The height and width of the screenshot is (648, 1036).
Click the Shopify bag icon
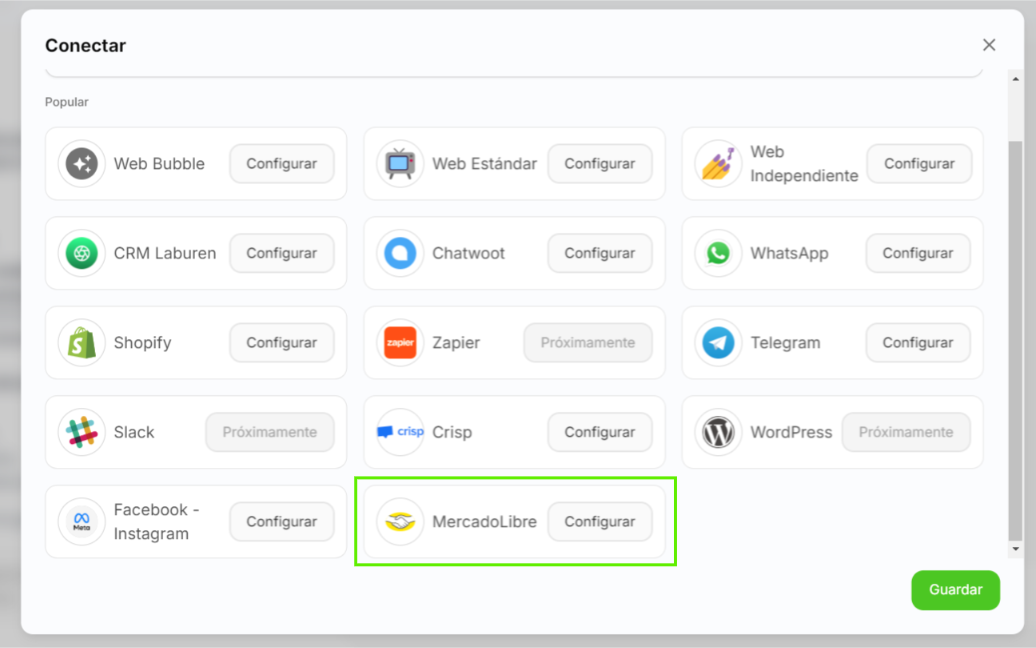pos(82,343)
